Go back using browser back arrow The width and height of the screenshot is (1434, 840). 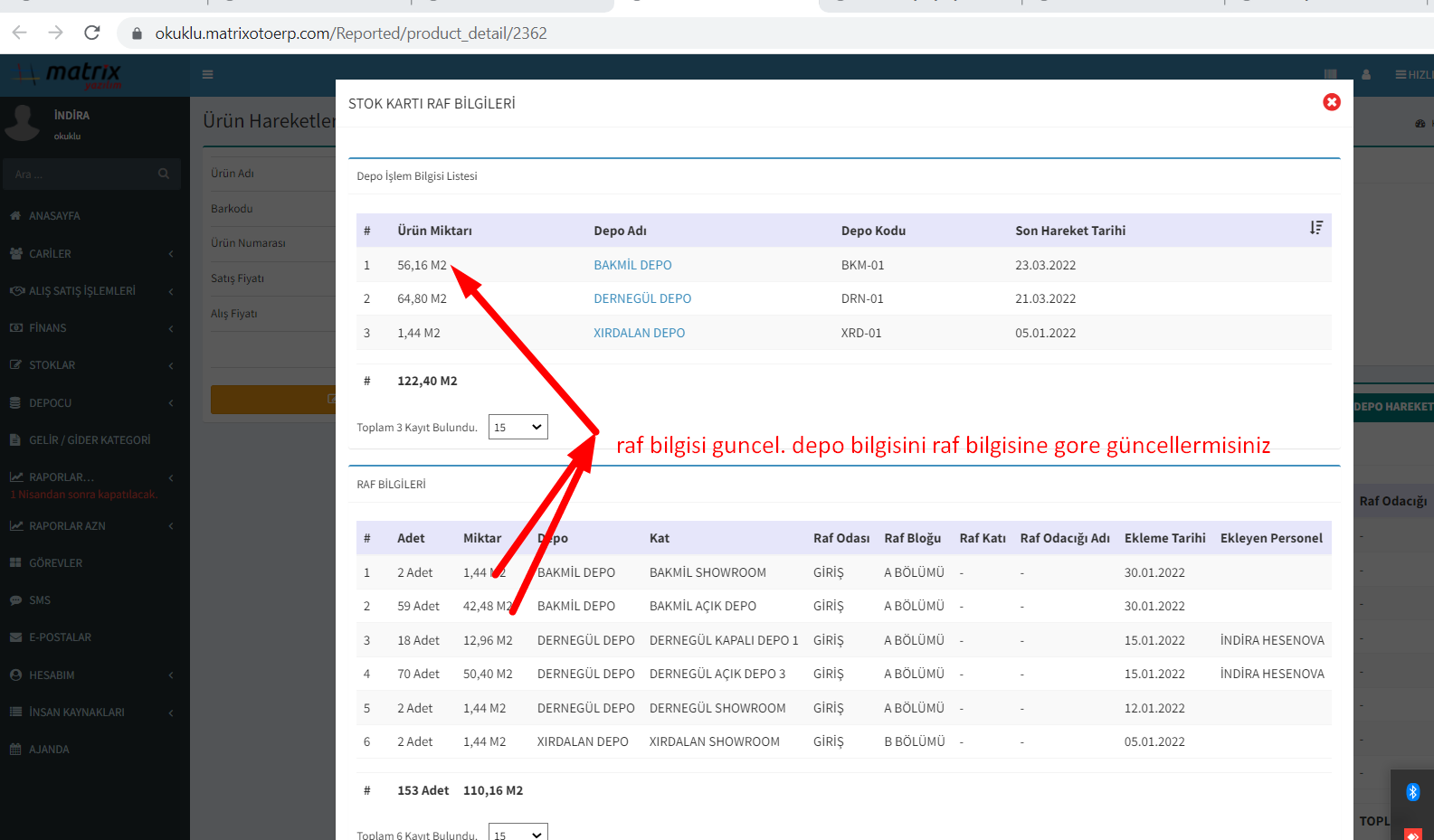pos(20,33)
